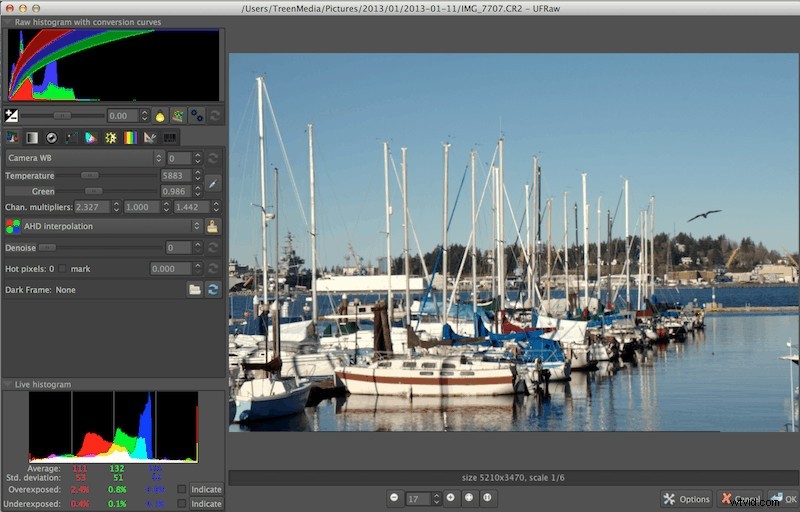Open the Lens correction tab
Image resolution: width=800 pixels, height=512 pixels.
coord(52,137)
